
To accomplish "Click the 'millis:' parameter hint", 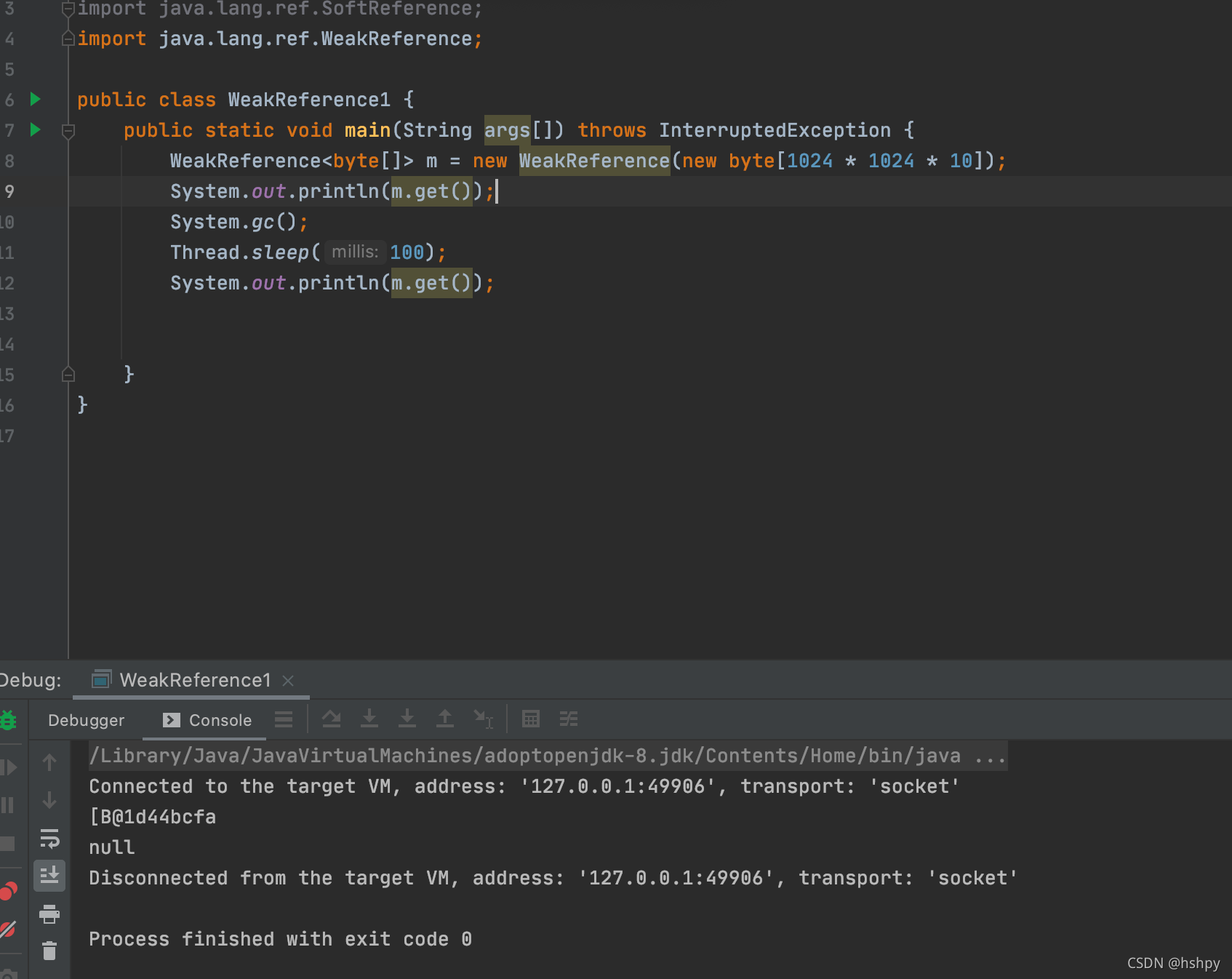I will [355, 252].
